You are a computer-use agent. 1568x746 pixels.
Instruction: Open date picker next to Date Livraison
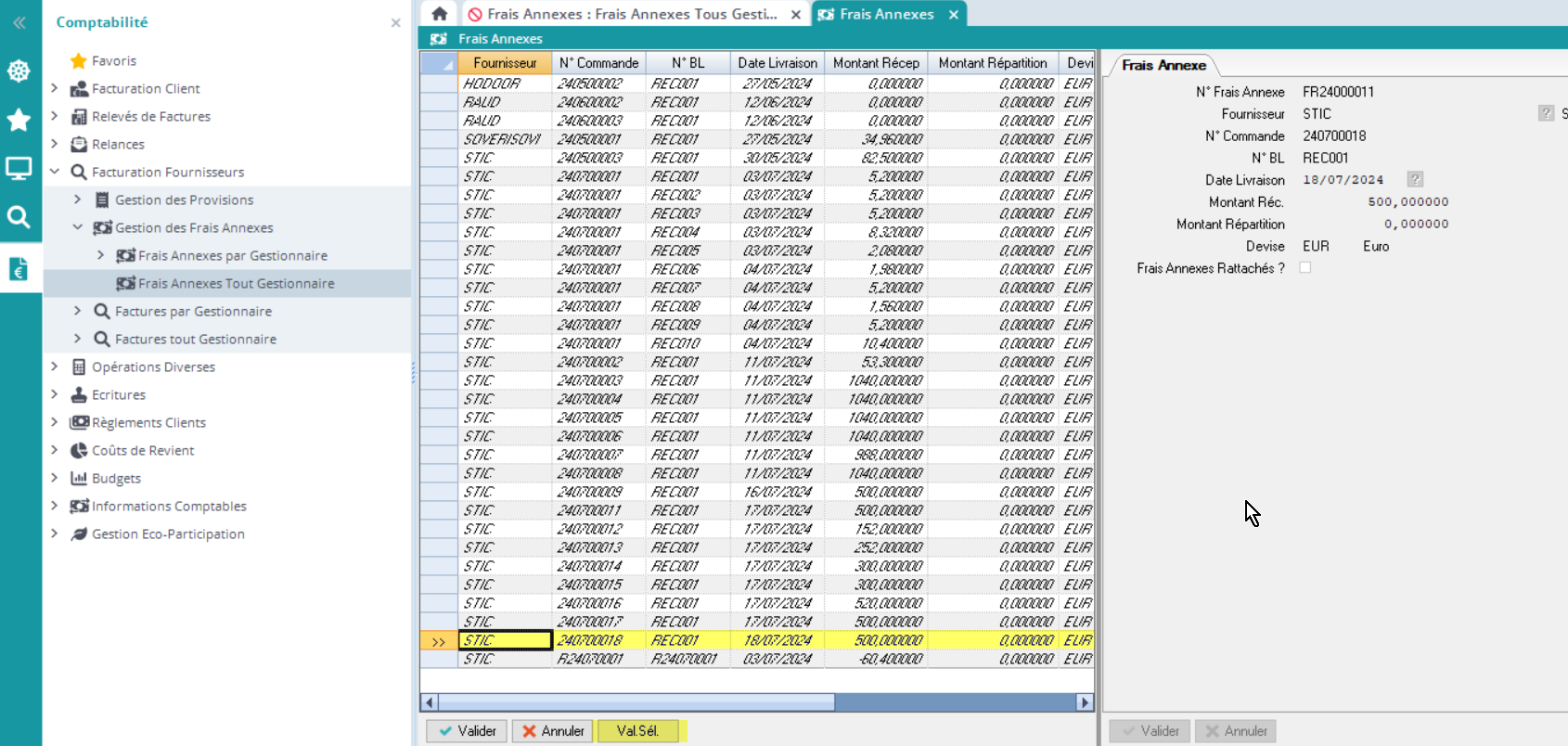coord(1415,179)
